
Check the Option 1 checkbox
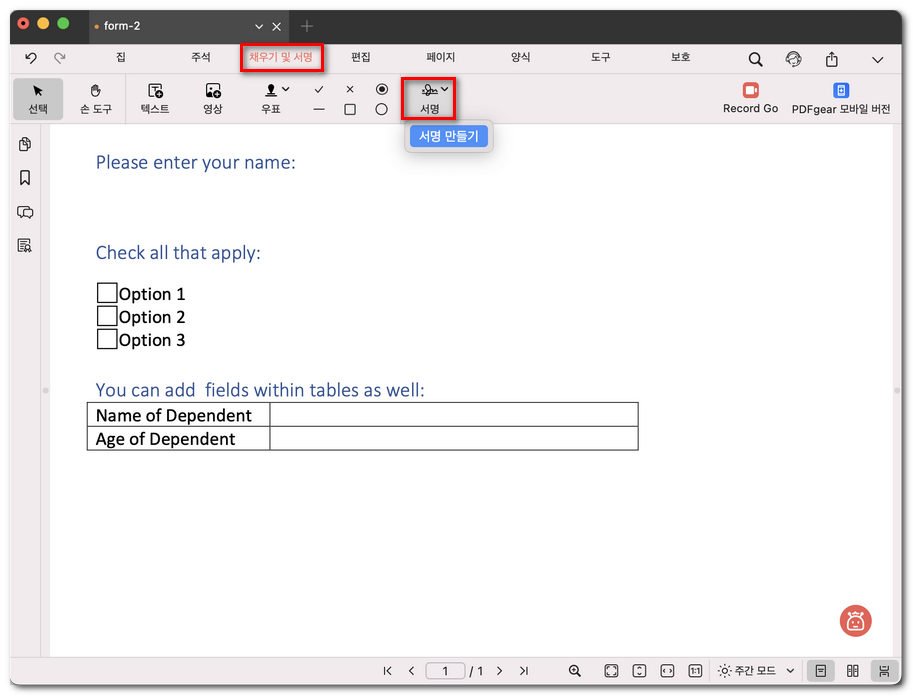point(107,293)
